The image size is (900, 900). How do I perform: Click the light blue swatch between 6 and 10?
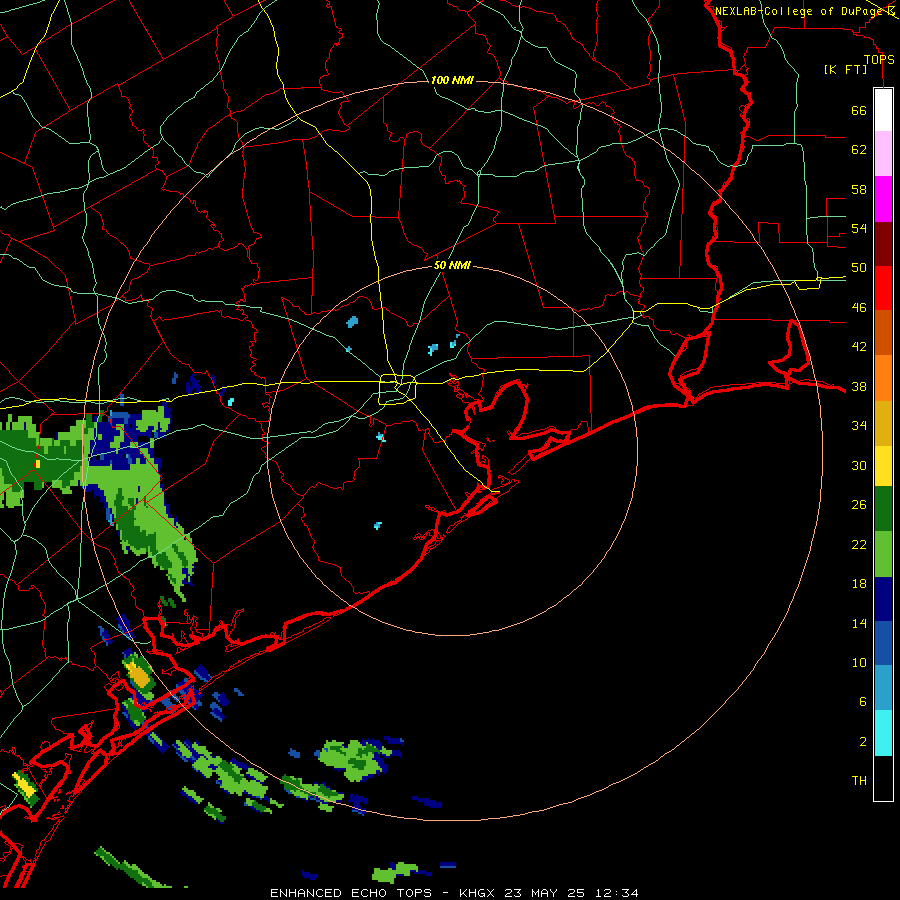click(x=883, y=688)
